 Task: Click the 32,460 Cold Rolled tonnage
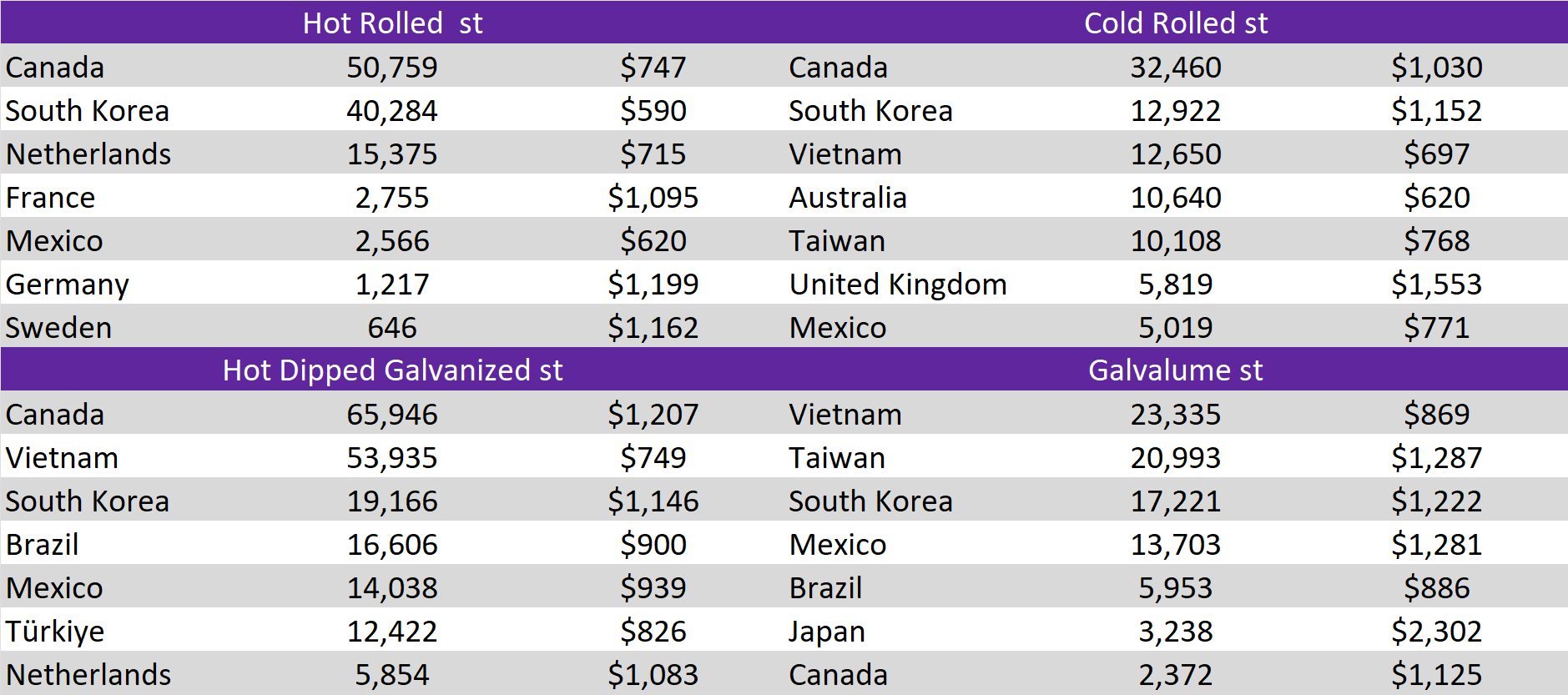1175,68
